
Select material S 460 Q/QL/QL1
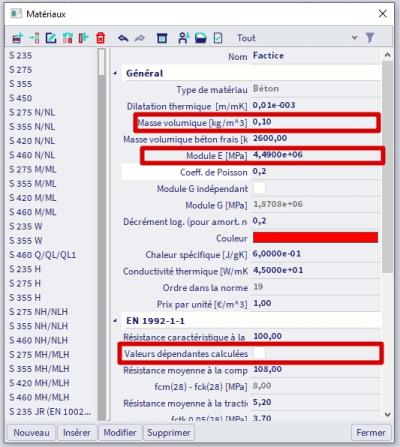point(43,255)
